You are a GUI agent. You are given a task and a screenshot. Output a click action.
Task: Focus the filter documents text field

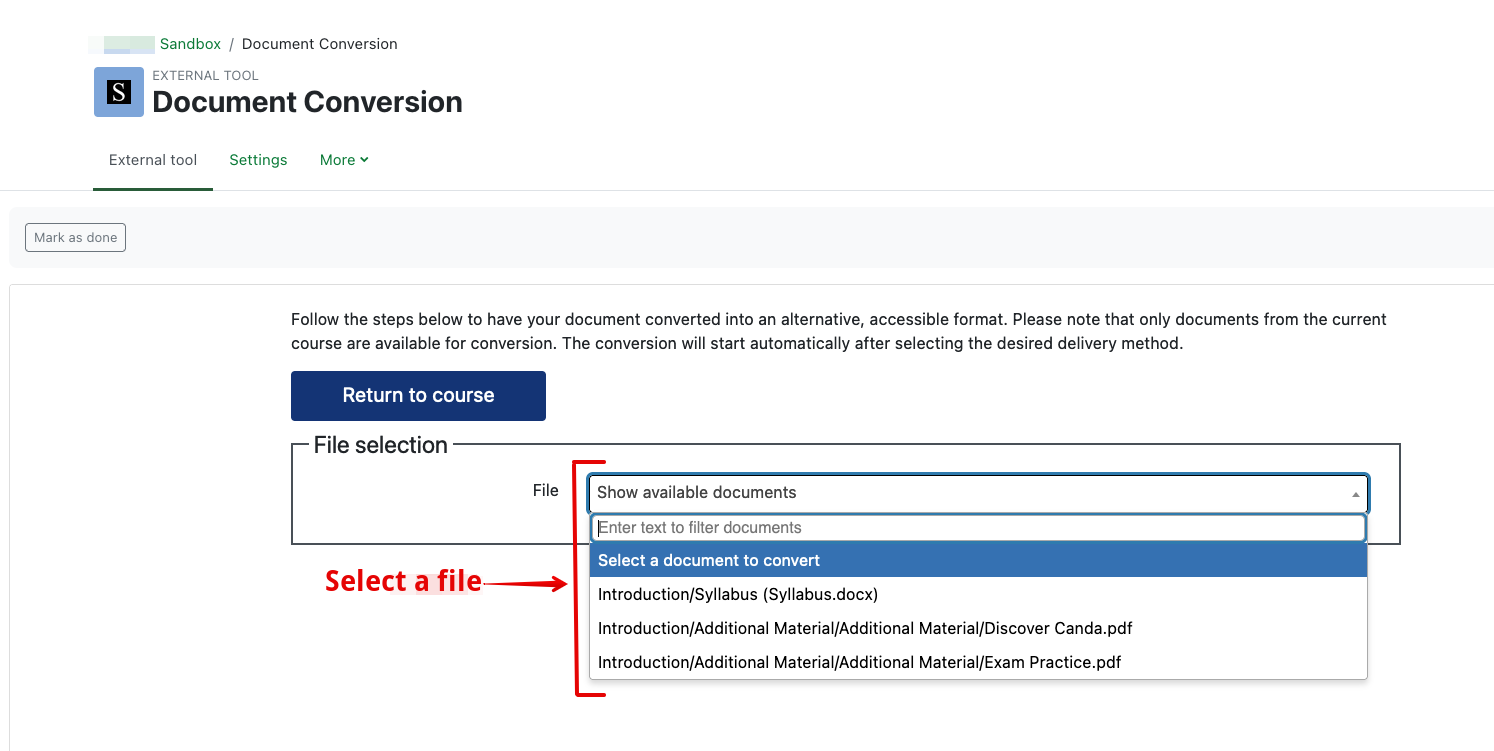pos(978,528)
